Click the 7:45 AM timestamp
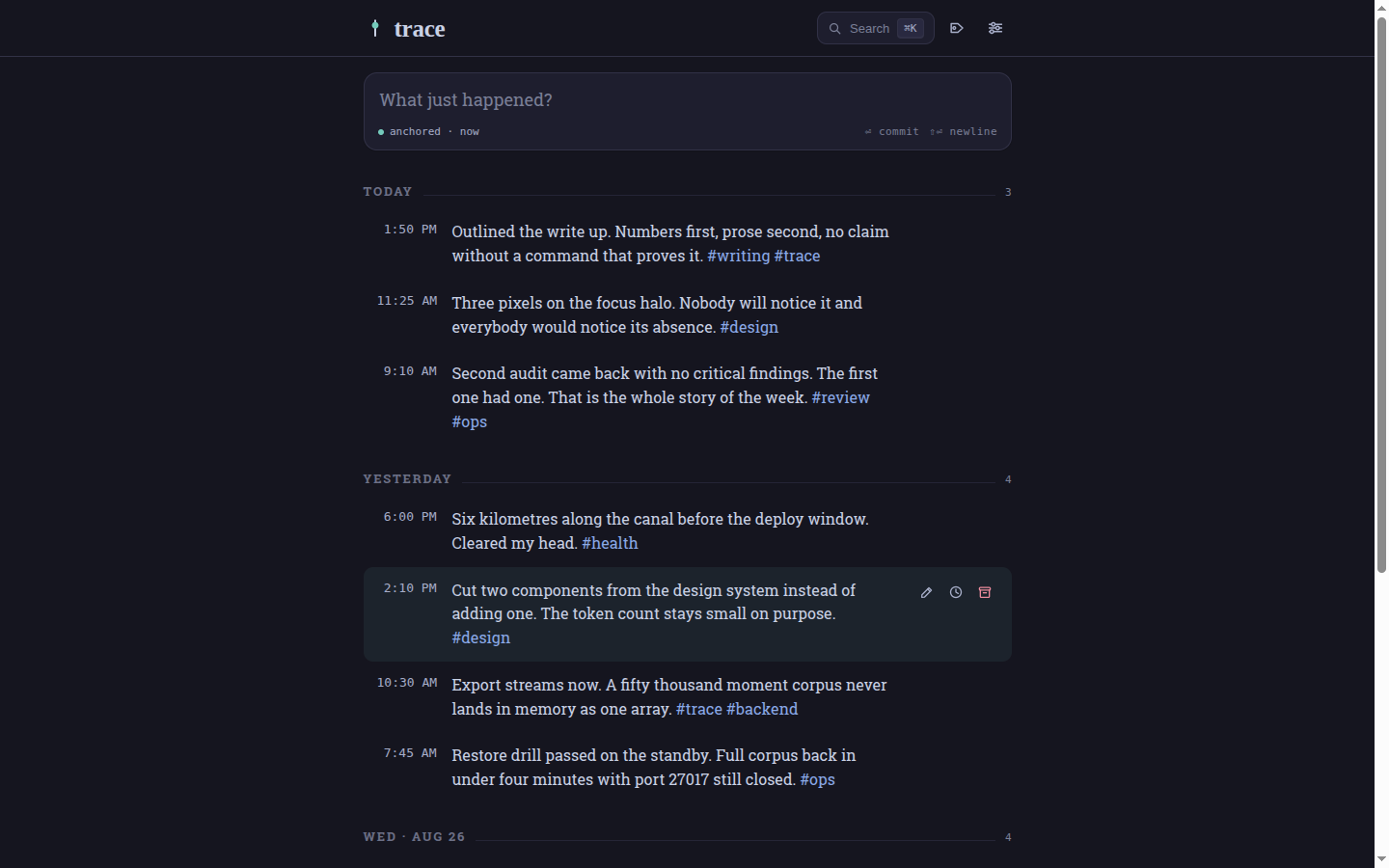Image resolution: width=1389 pixels, height=868 pixels. click(410, 753)
